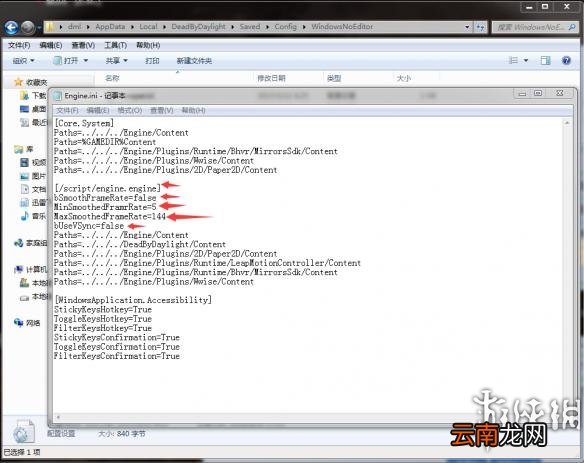Click the 新建文件夹 new folder button

pos(194,61)
